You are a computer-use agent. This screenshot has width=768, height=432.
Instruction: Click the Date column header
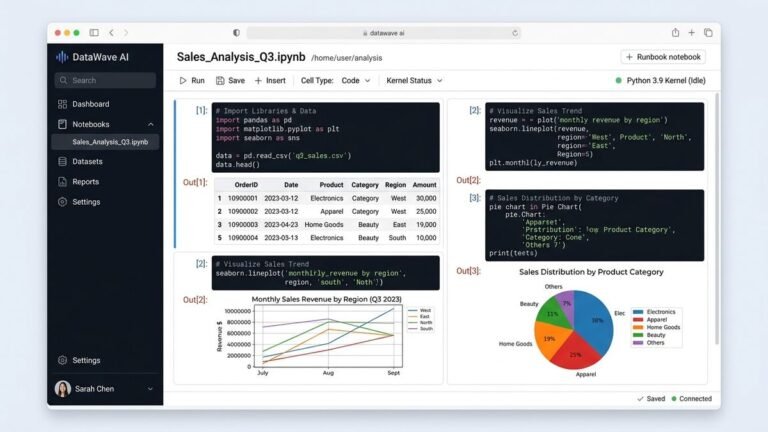coord(291,185)
